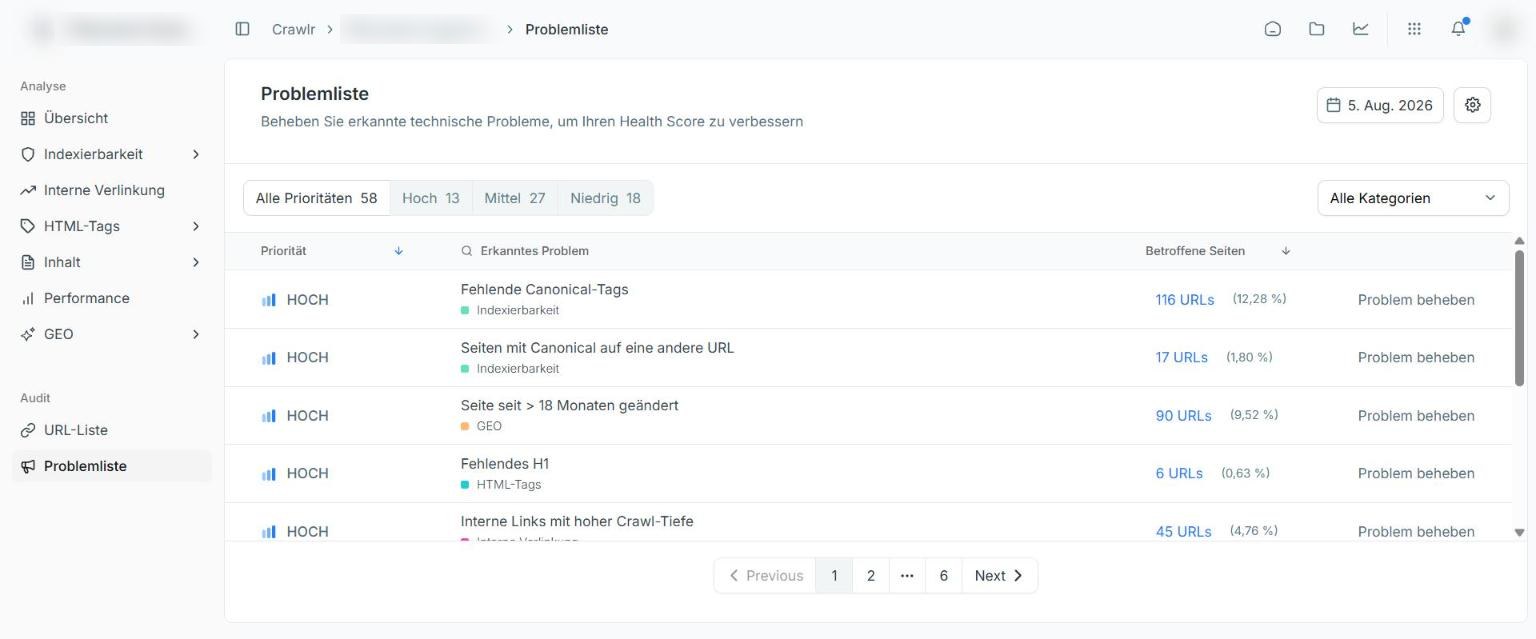Sort by Betroffene Seiten arrow

click(x=1286, y=251)
